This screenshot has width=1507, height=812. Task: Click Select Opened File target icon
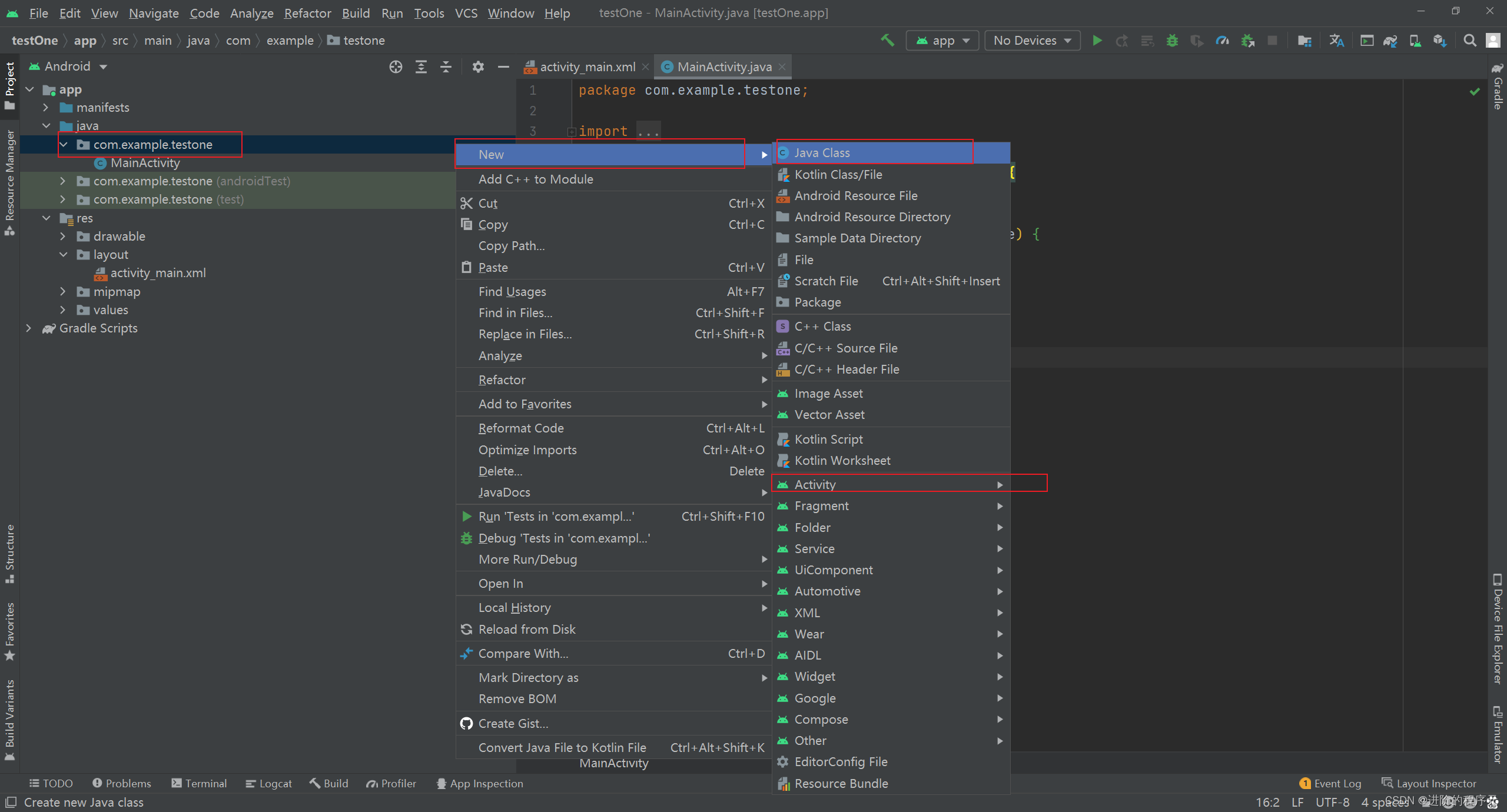396,66
